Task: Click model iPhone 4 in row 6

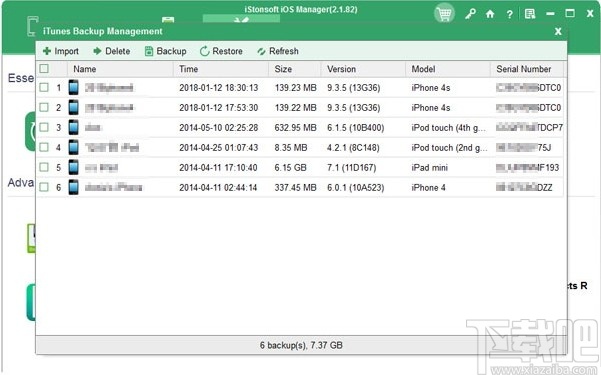Action: [x=429, y=188]
